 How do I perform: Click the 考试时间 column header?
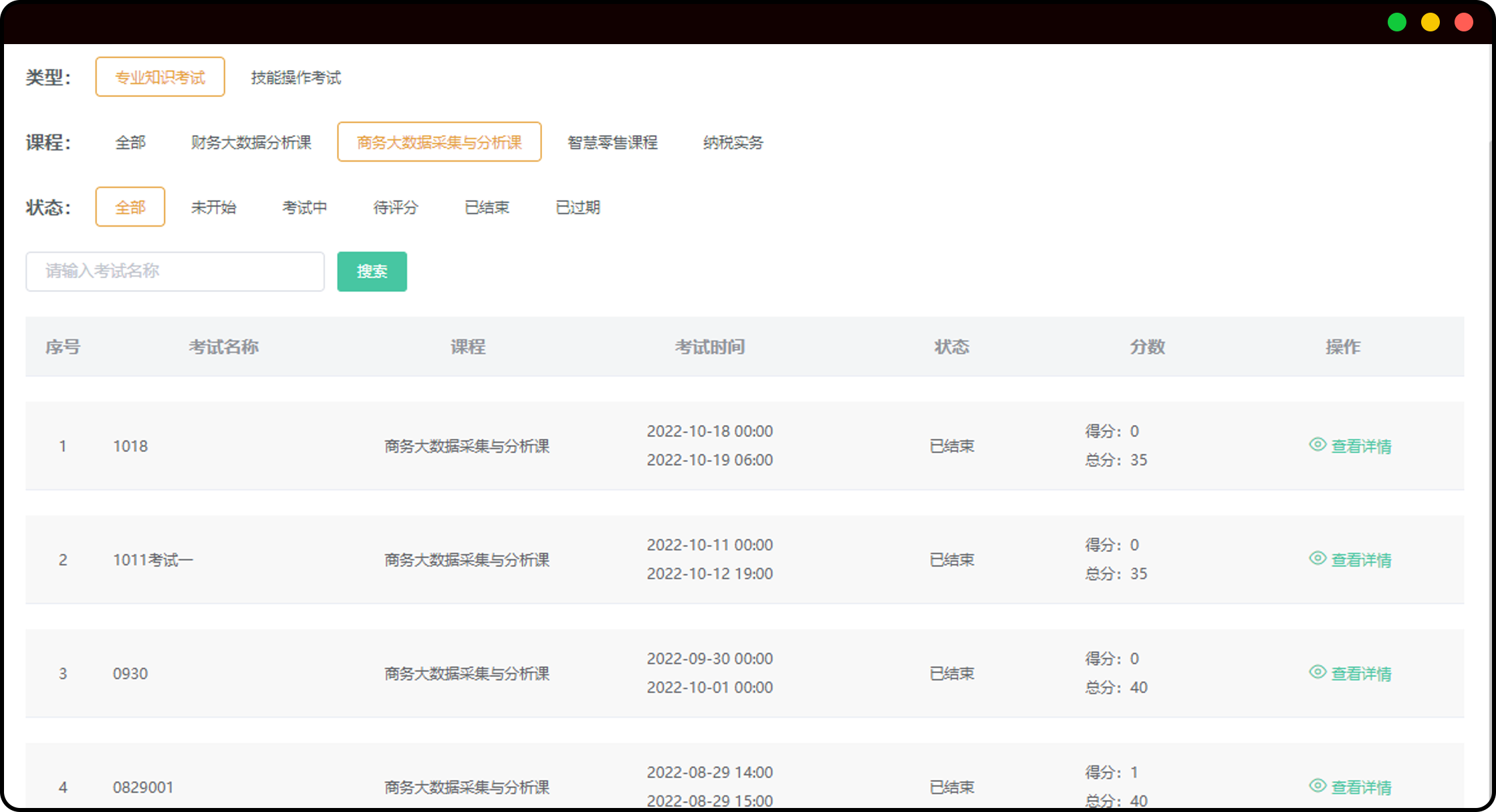709,346
